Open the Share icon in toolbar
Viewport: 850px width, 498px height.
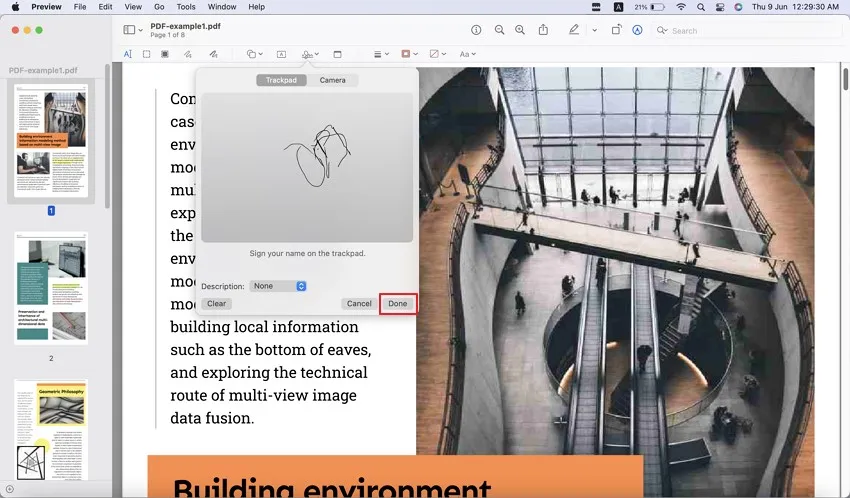(x=545, y=31)
